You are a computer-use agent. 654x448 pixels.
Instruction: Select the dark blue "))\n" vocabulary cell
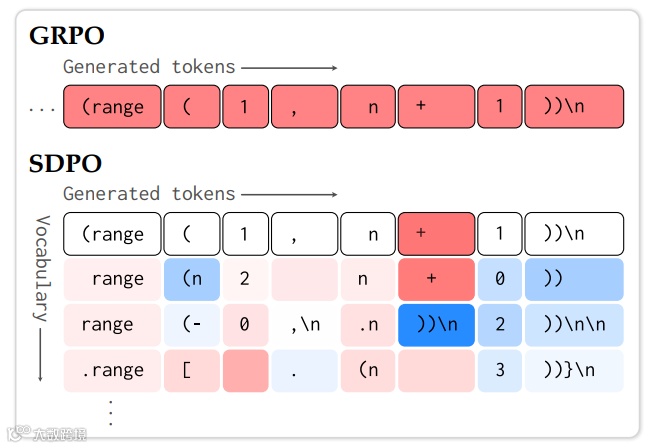click(x=436, y=325)
